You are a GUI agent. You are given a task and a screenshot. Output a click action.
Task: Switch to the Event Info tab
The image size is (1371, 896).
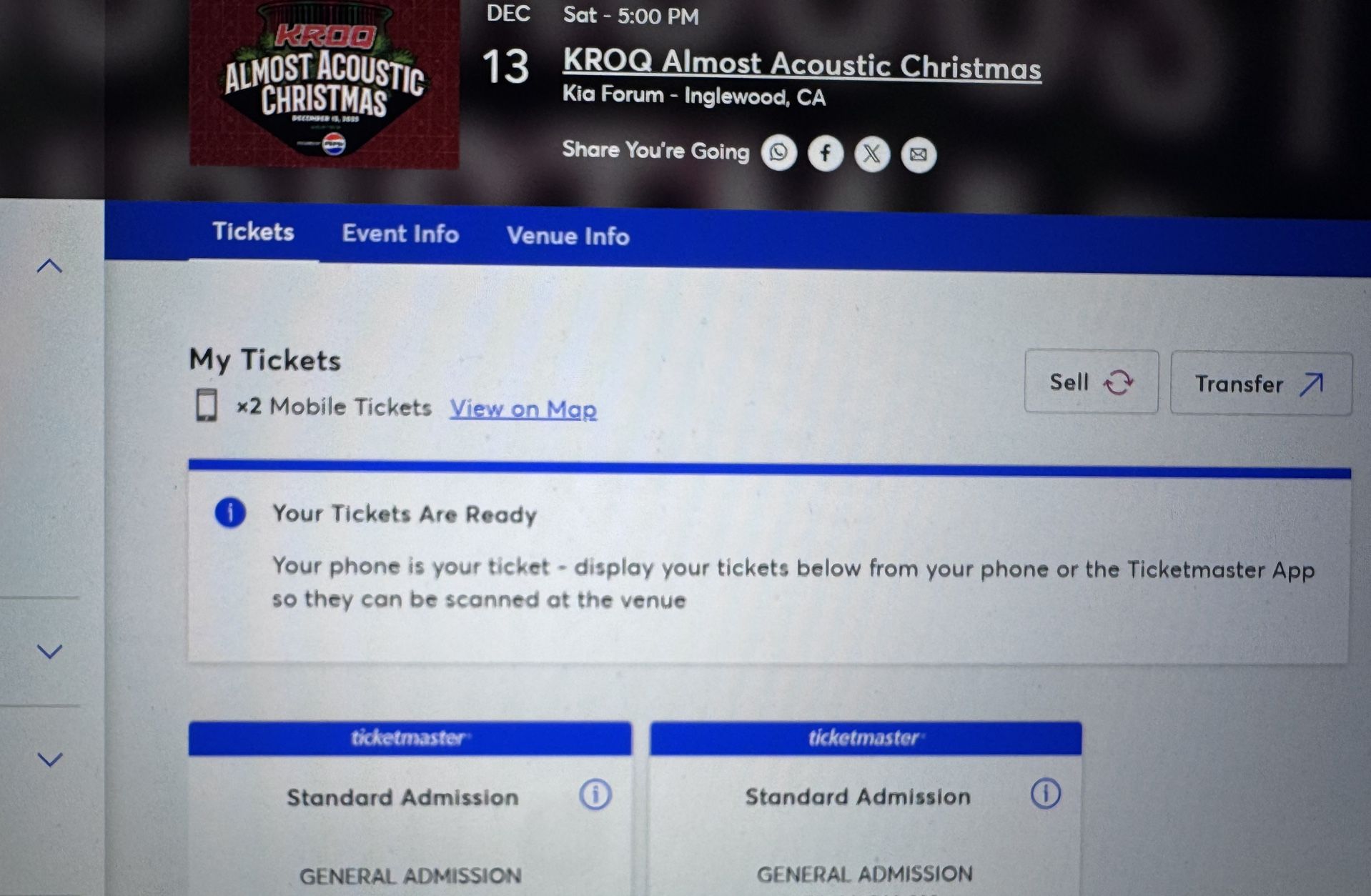coord(400,234)
